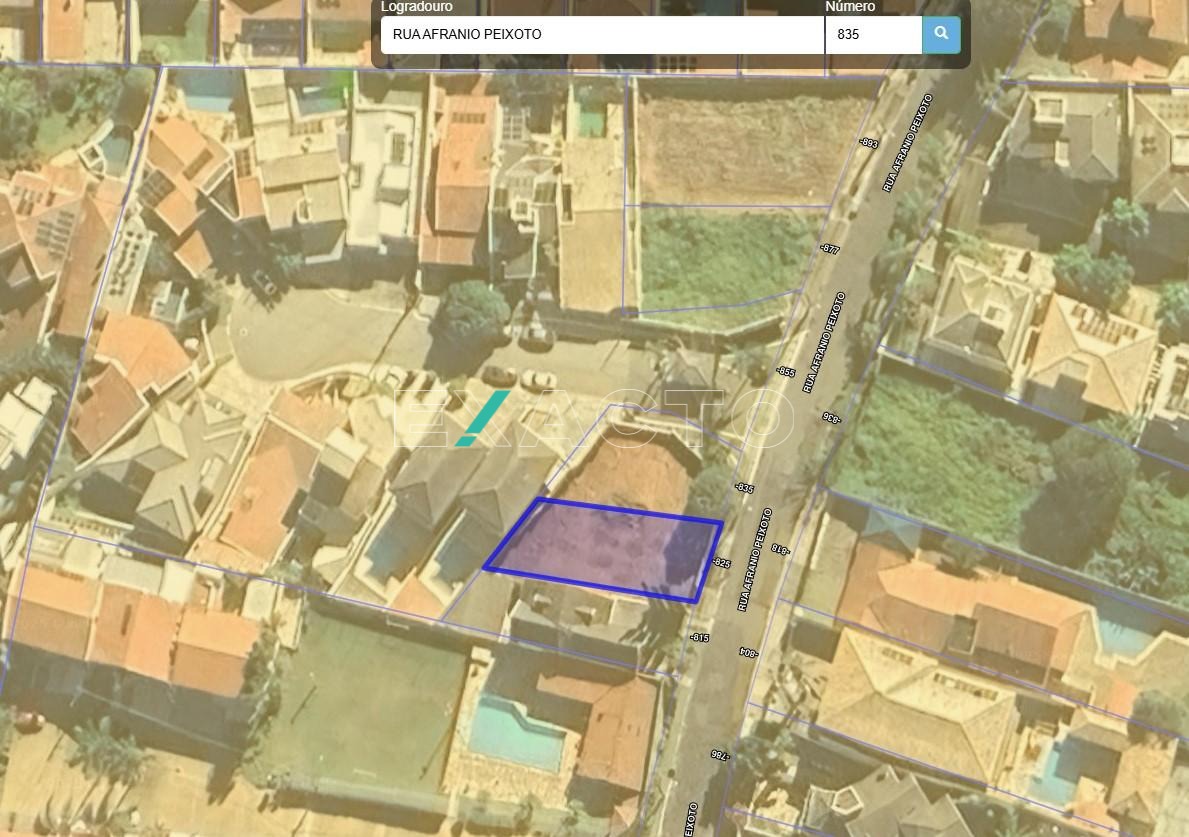Click the upside-down -818 lot label
This screenshot has width=1189, height=837.
[x=781, y=550]
